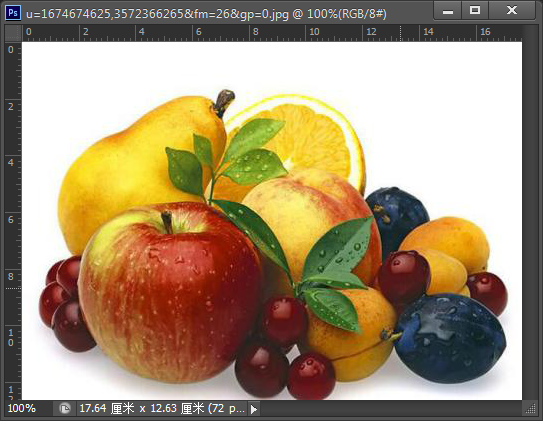
Task: Click the Photoshop Ps icon in title bar
Action: [13, 12]
